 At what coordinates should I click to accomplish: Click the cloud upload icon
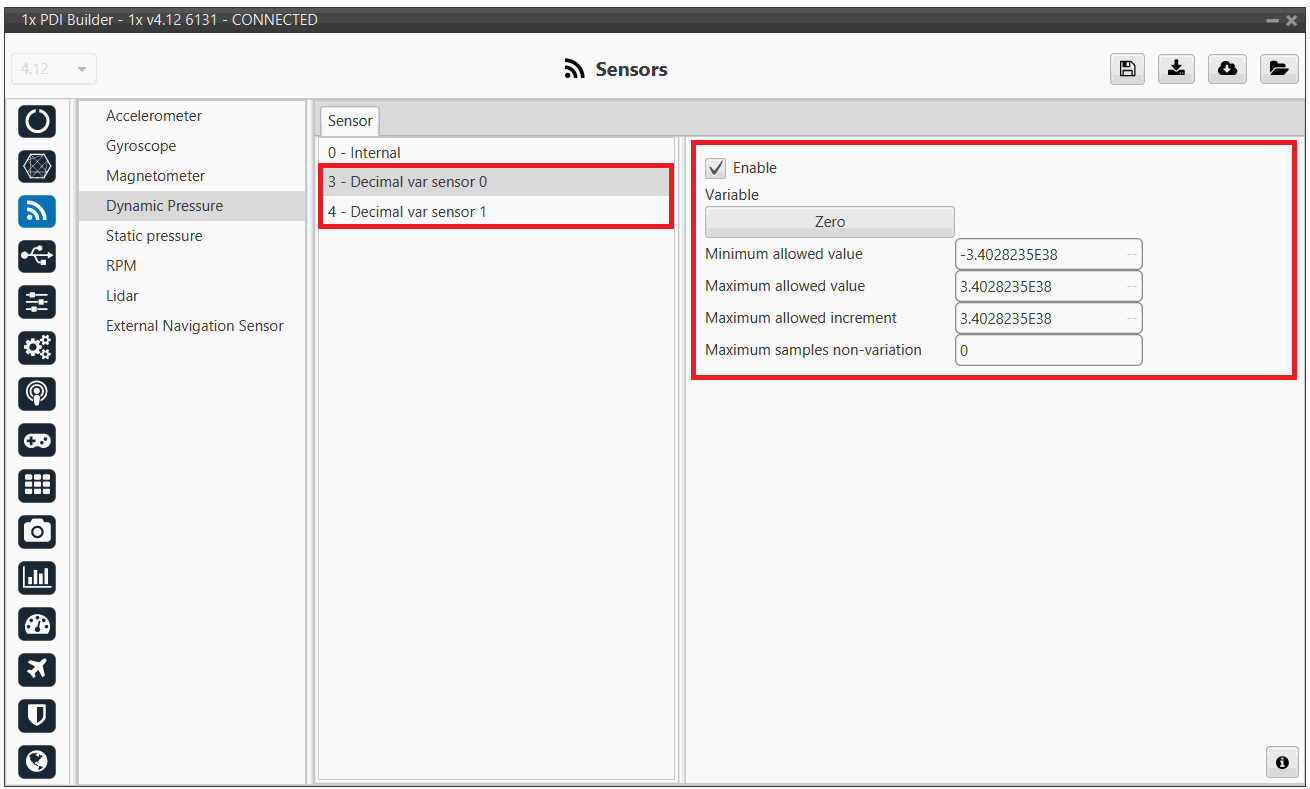click(x=1227, y=69)
